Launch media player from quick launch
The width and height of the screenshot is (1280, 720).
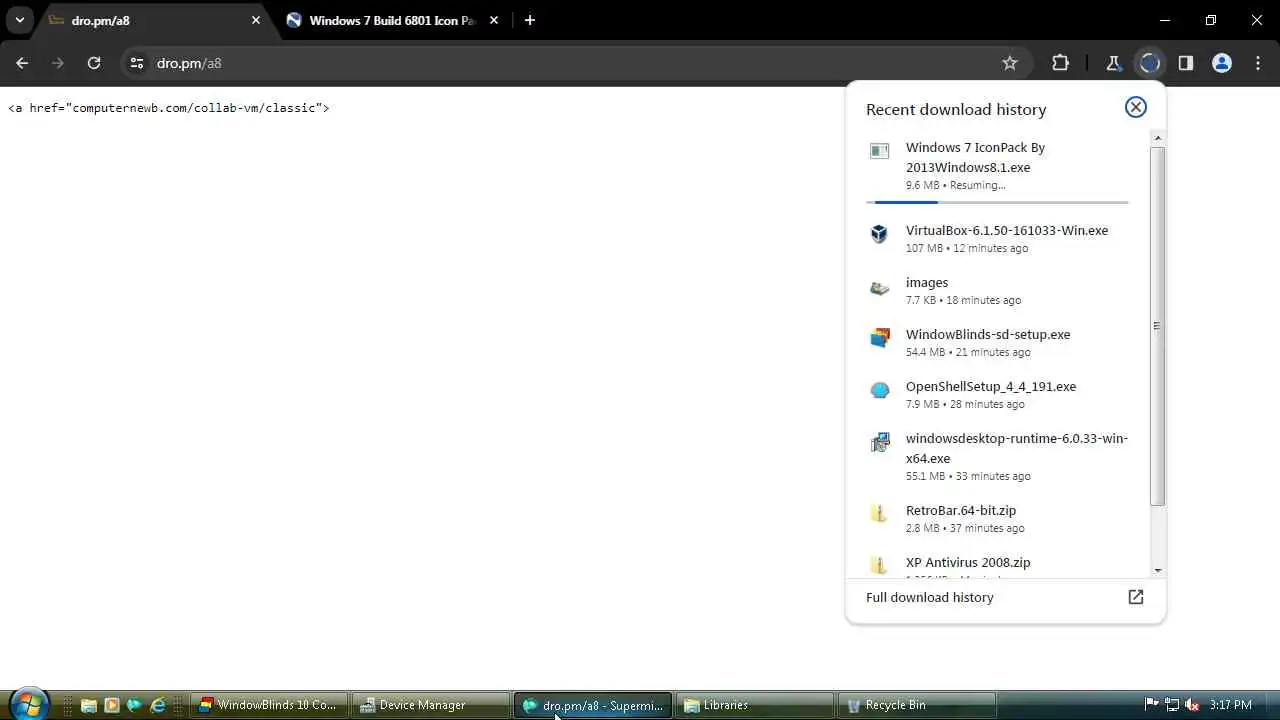pyautogui.click(x=112, y=705)
